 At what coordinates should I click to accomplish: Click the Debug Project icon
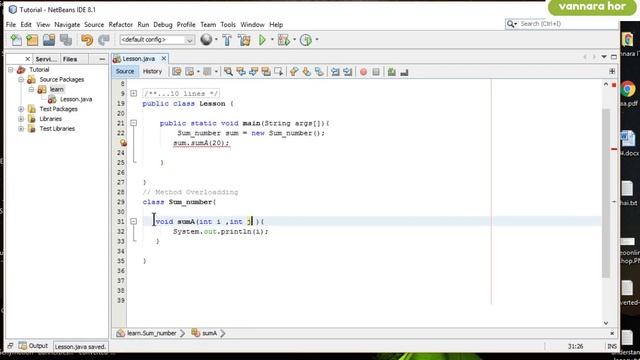tap(284, 40)
